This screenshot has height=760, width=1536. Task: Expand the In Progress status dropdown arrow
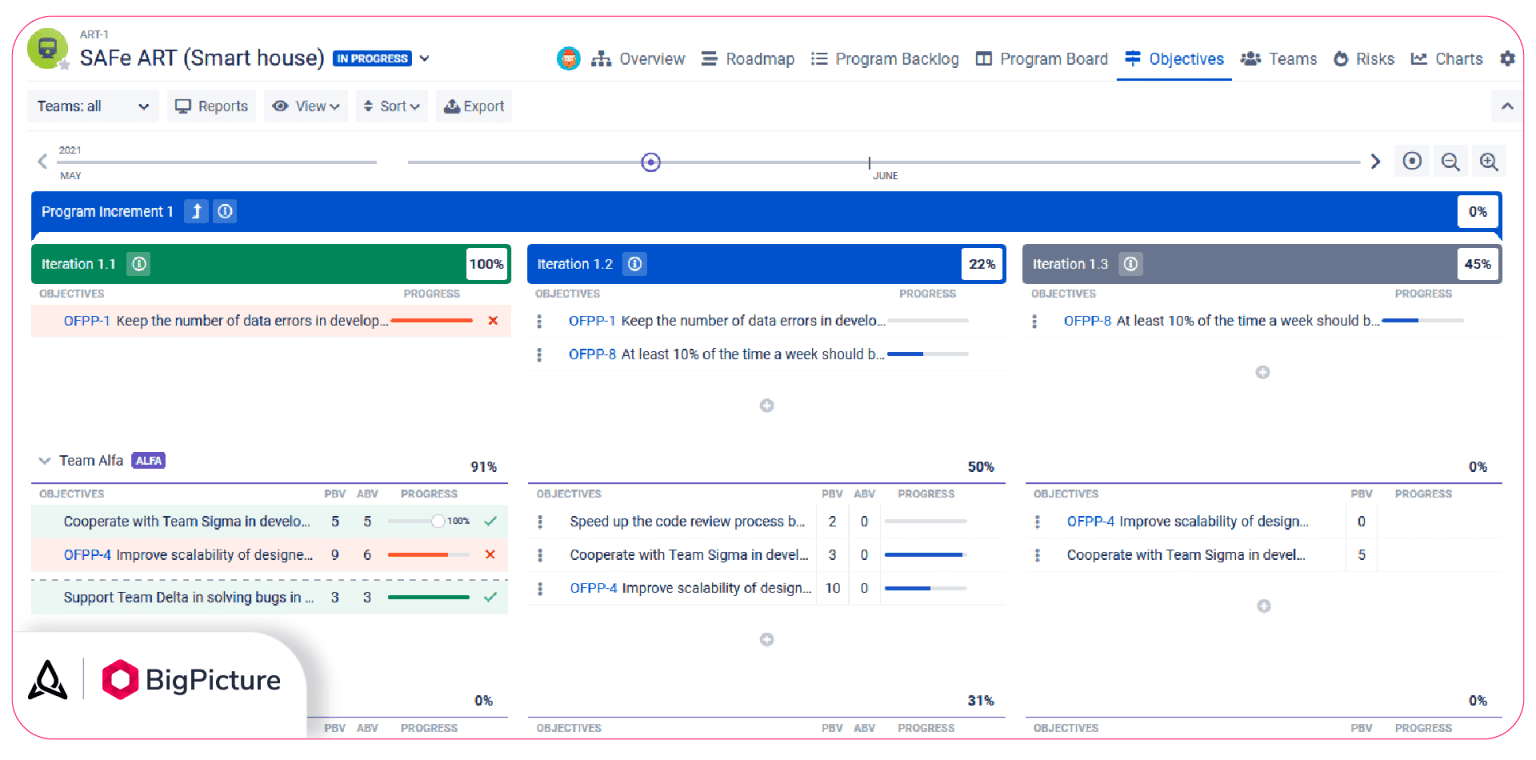(x=424, y=58)
